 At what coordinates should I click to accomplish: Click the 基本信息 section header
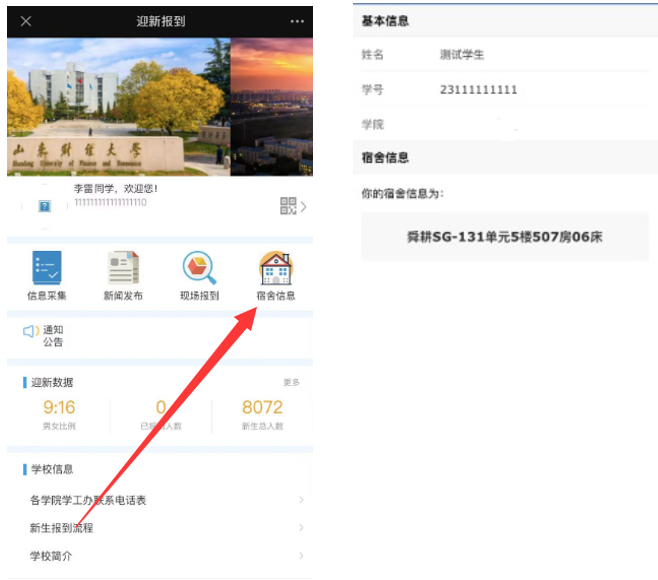(385, 21)
